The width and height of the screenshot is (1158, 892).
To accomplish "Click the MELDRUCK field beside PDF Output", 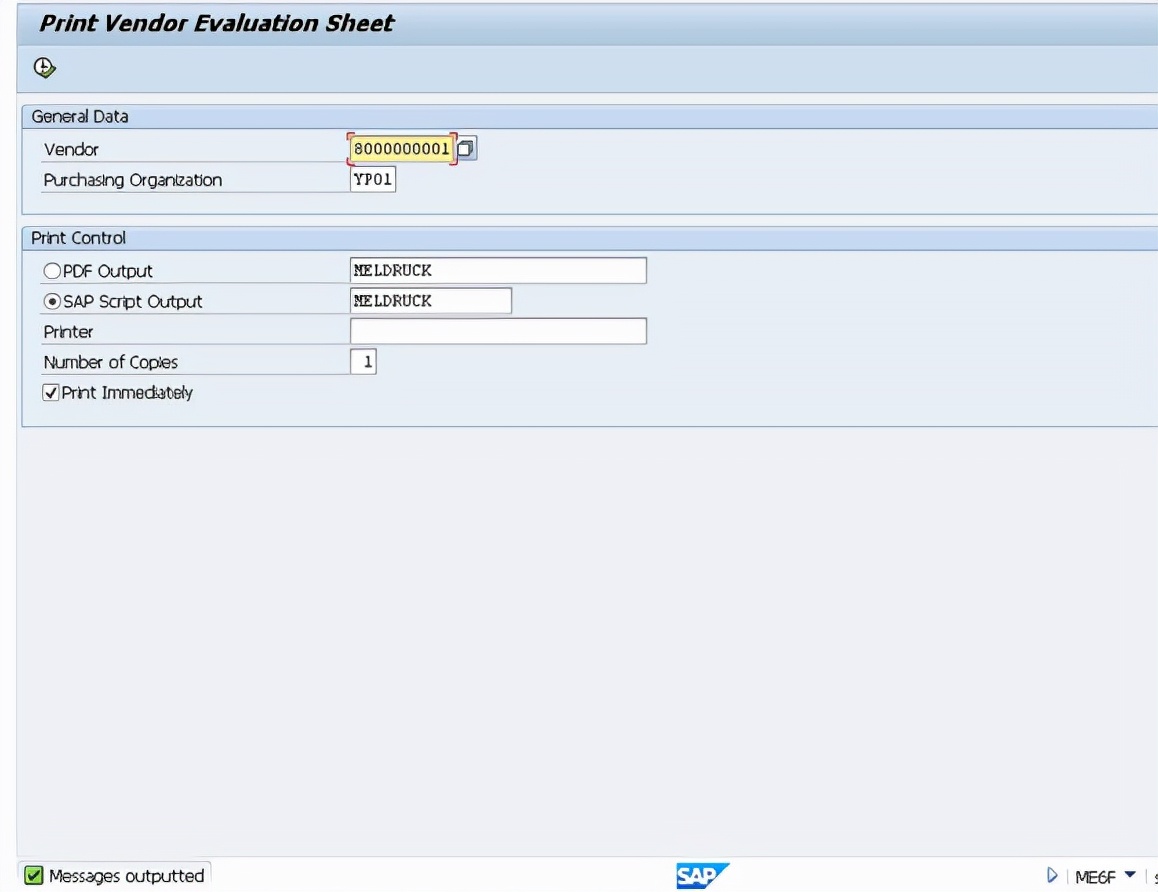I will tap(495, 270).
